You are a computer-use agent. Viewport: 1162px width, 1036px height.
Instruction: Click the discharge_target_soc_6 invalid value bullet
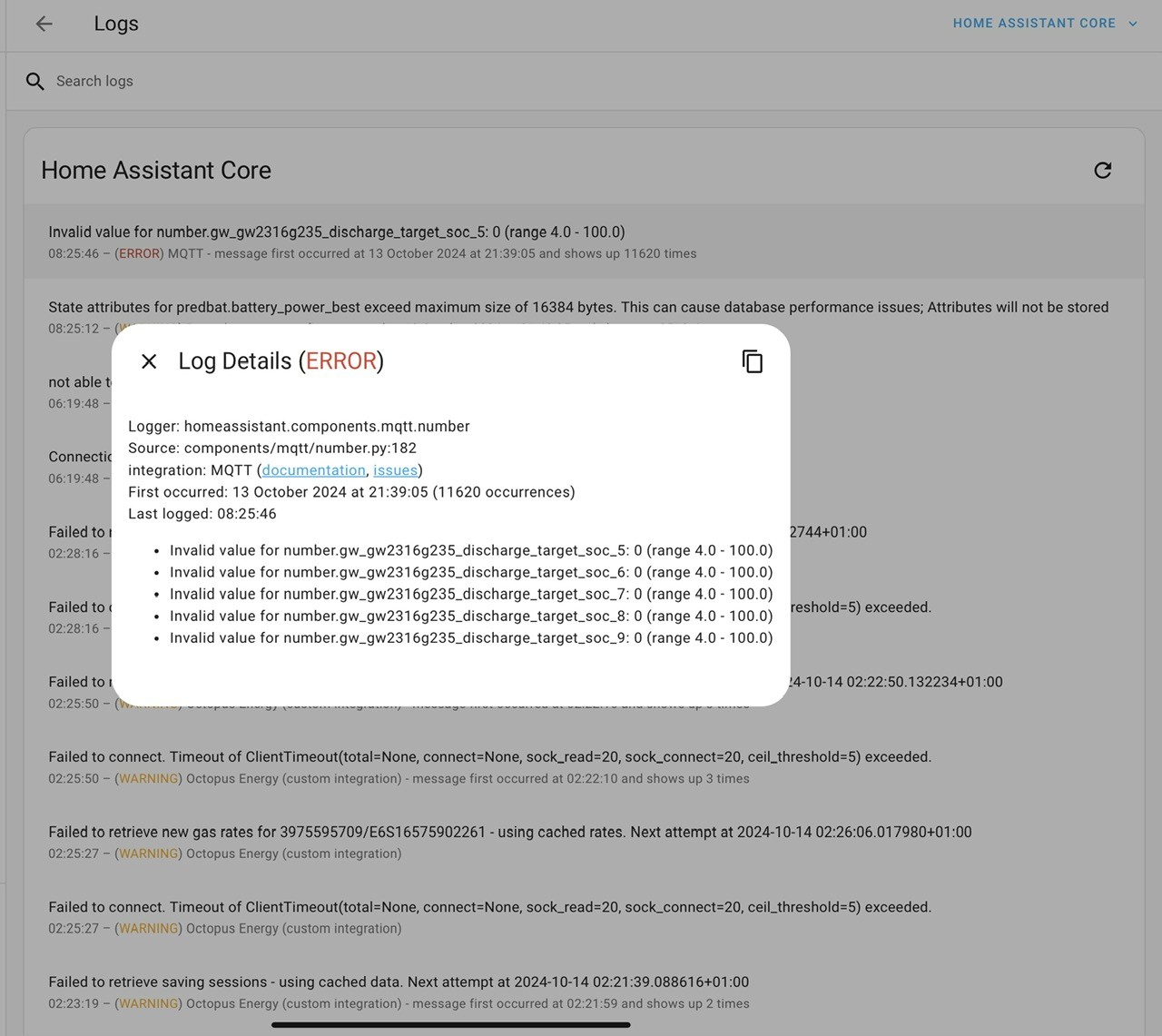tap(471, 572)
